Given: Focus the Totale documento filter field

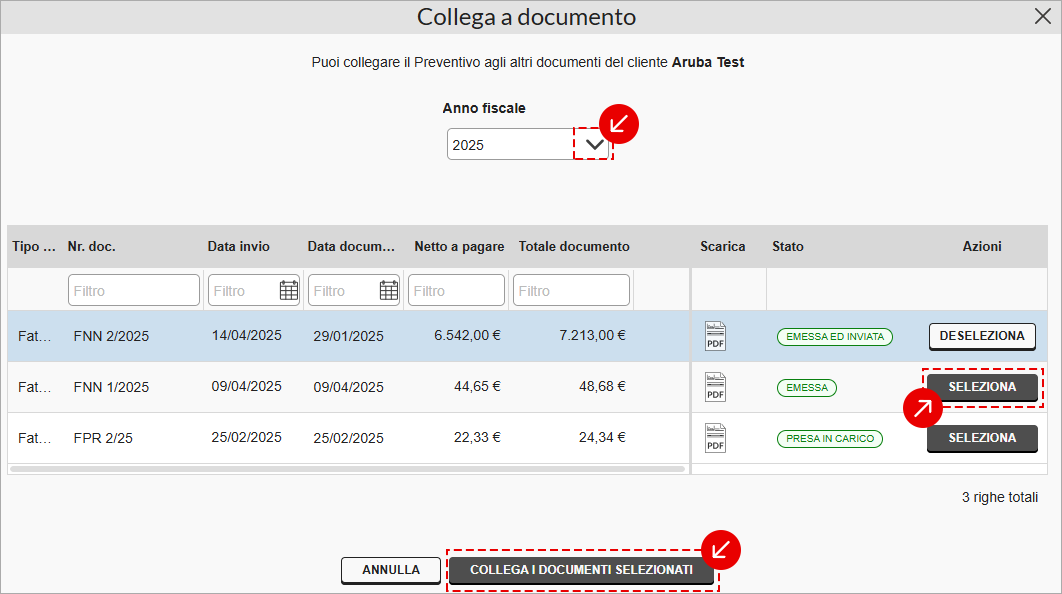Looking at the screenshot, I should tap(571, 291).
